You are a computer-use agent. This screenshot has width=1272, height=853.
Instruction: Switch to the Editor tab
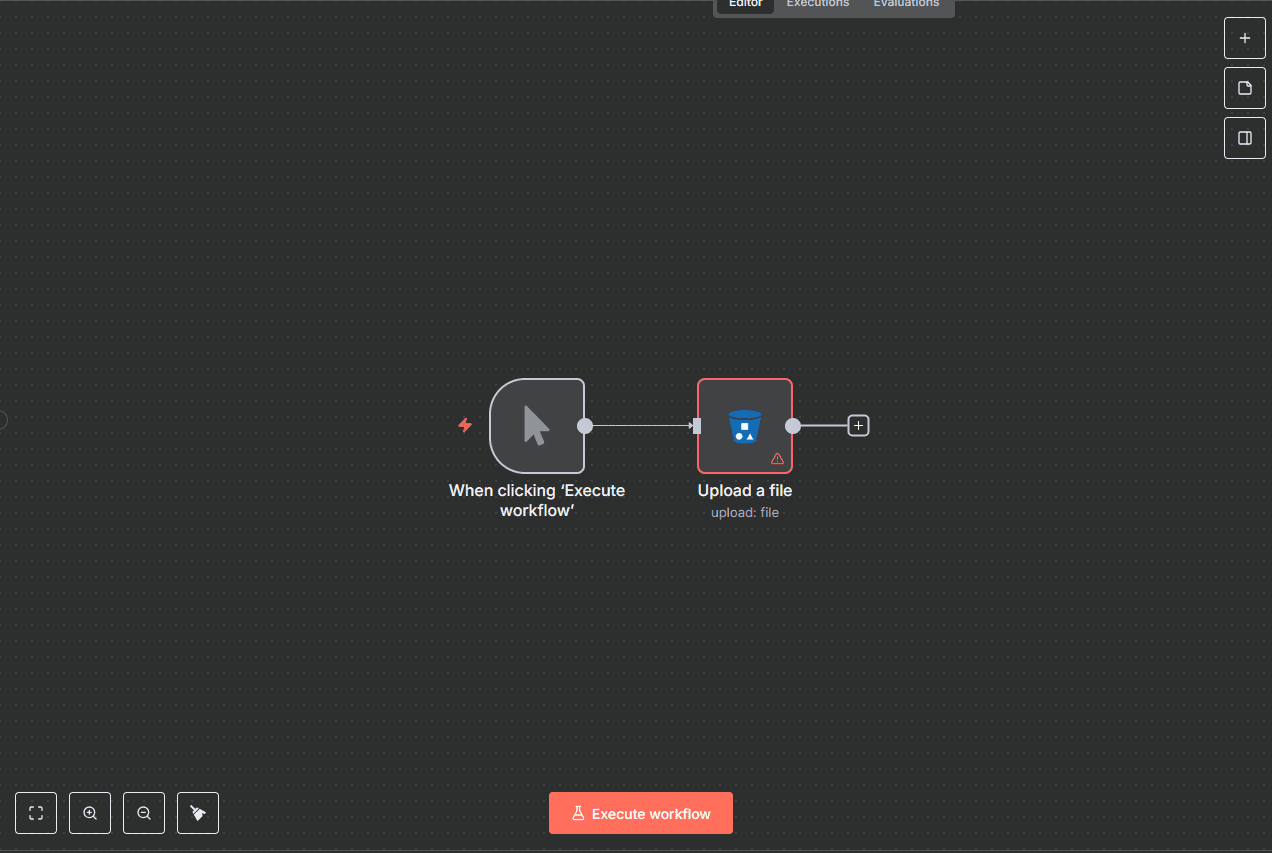745,5
